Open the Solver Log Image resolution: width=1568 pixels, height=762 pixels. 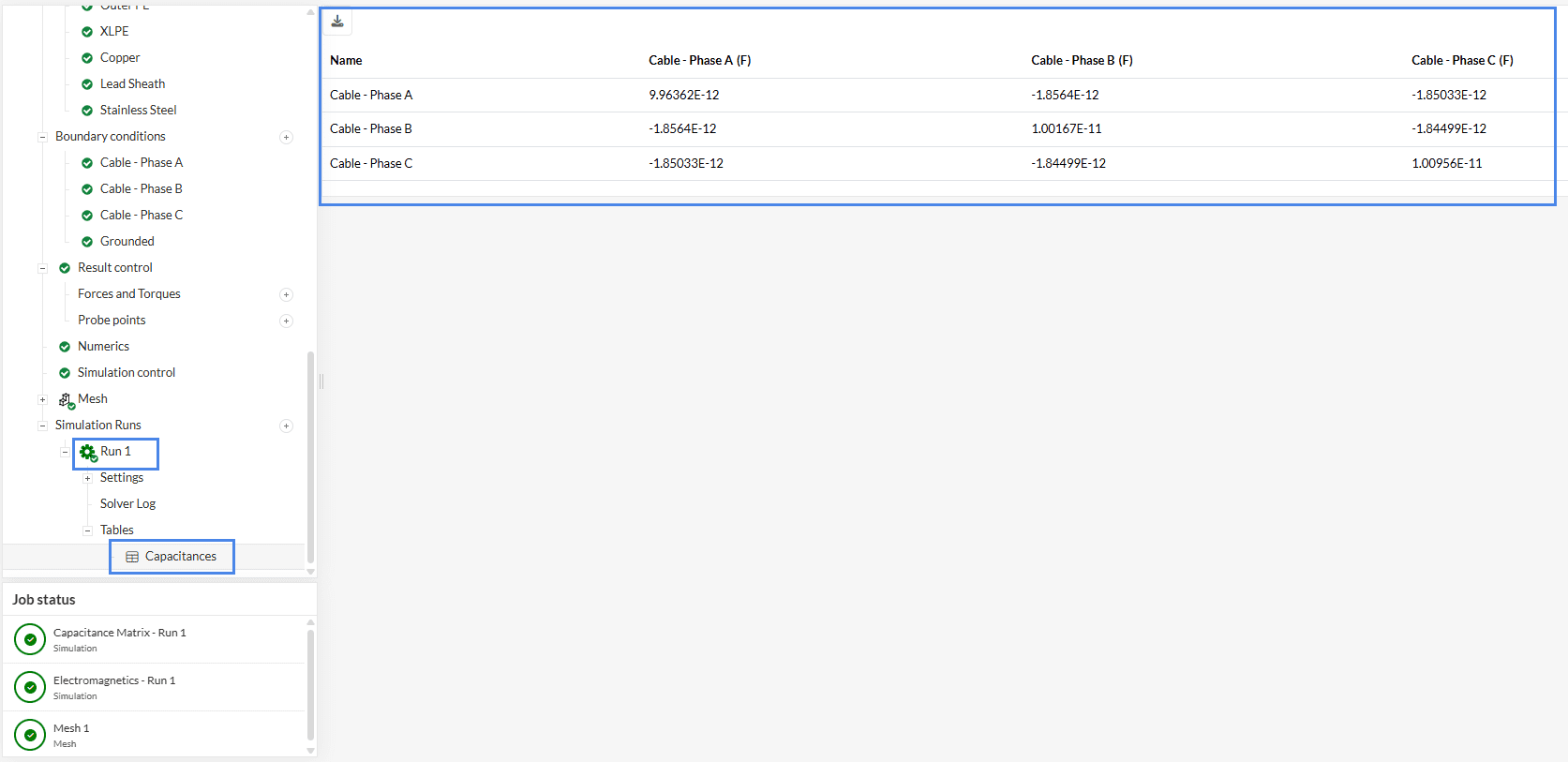coord(127,504)
